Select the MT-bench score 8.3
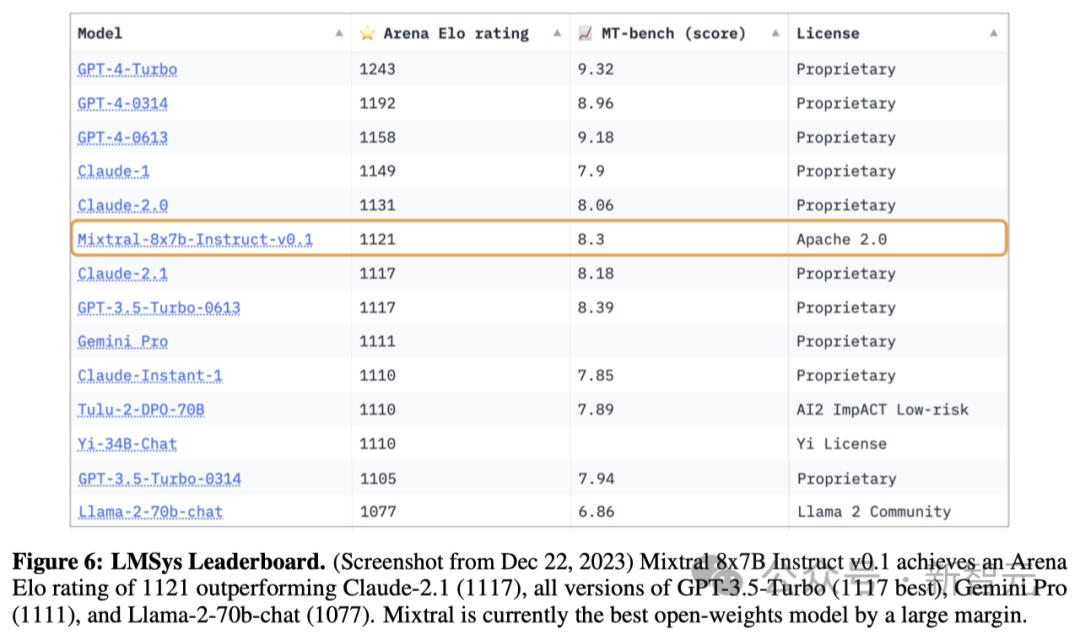This screenshot has width=1080, height=635. point(591,239)
